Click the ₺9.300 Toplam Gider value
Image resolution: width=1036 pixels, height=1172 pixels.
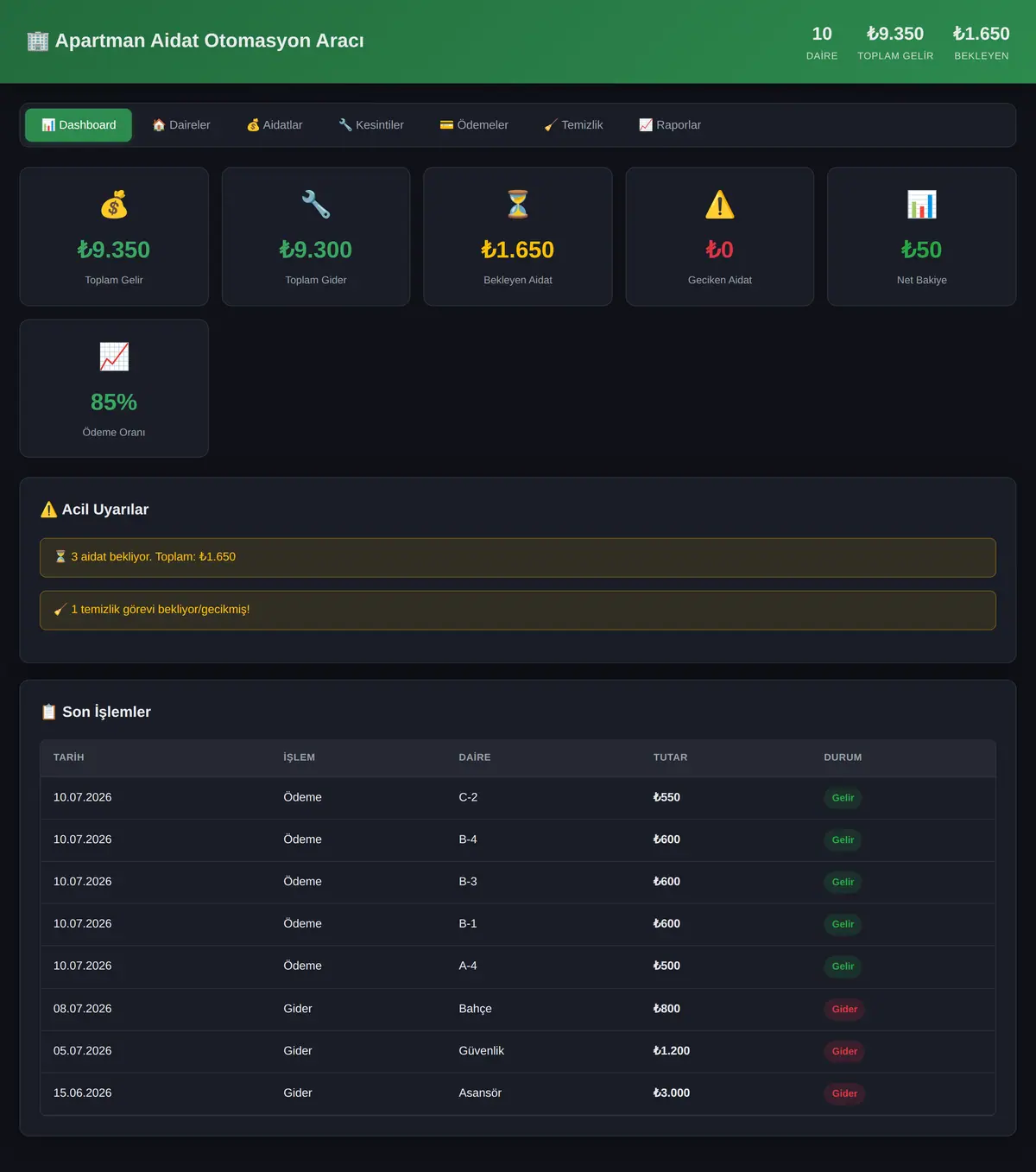coord(316,250)
